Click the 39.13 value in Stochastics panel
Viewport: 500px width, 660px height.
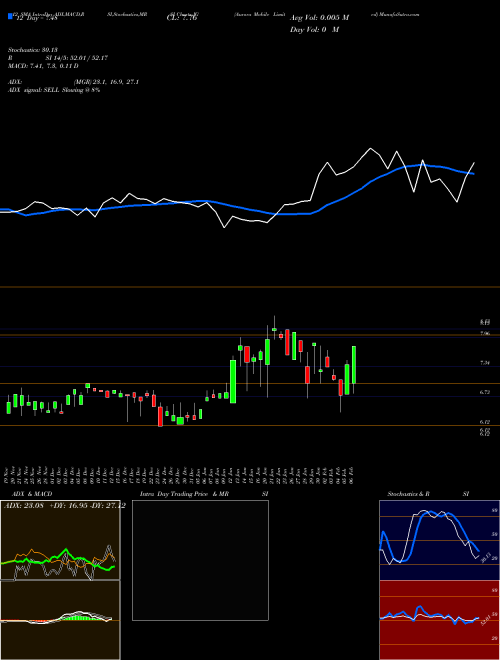tap(484, 556)
